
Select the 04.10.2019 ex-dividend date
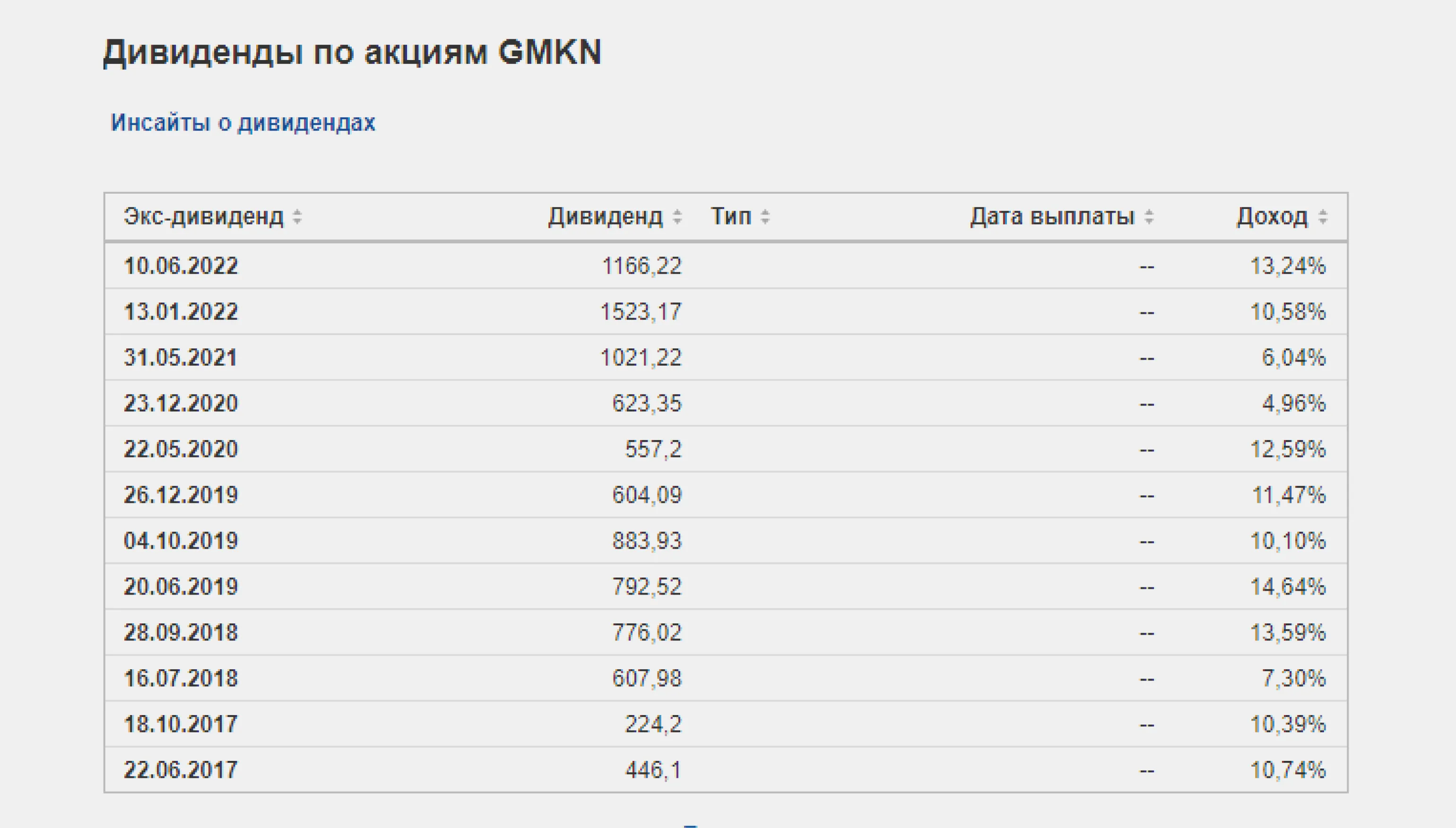[x=181, y=541]
